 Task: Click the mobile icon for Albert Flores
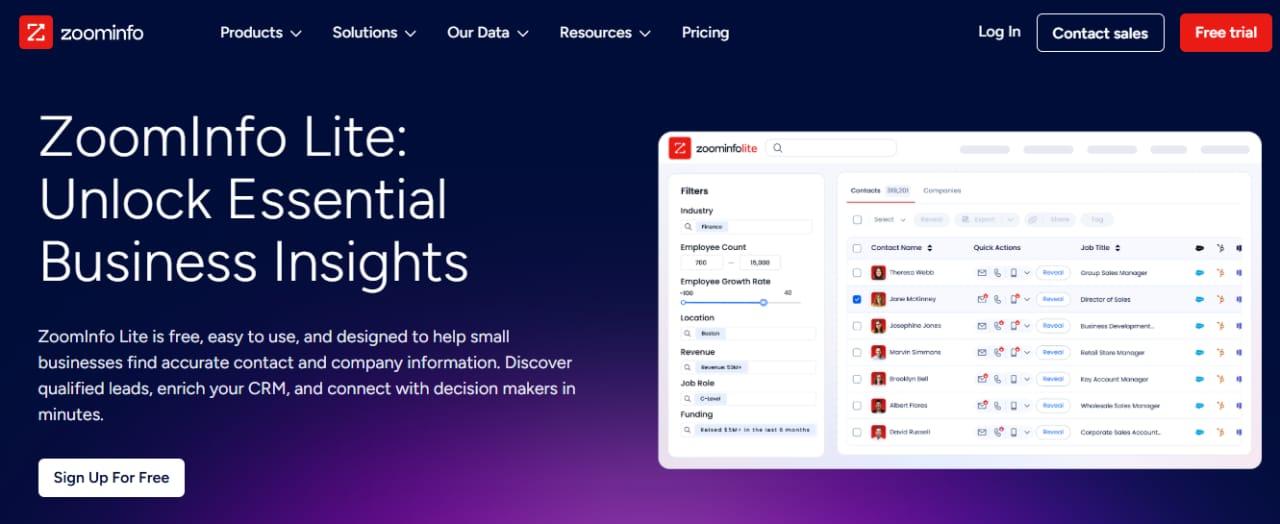click(1013, 405)
